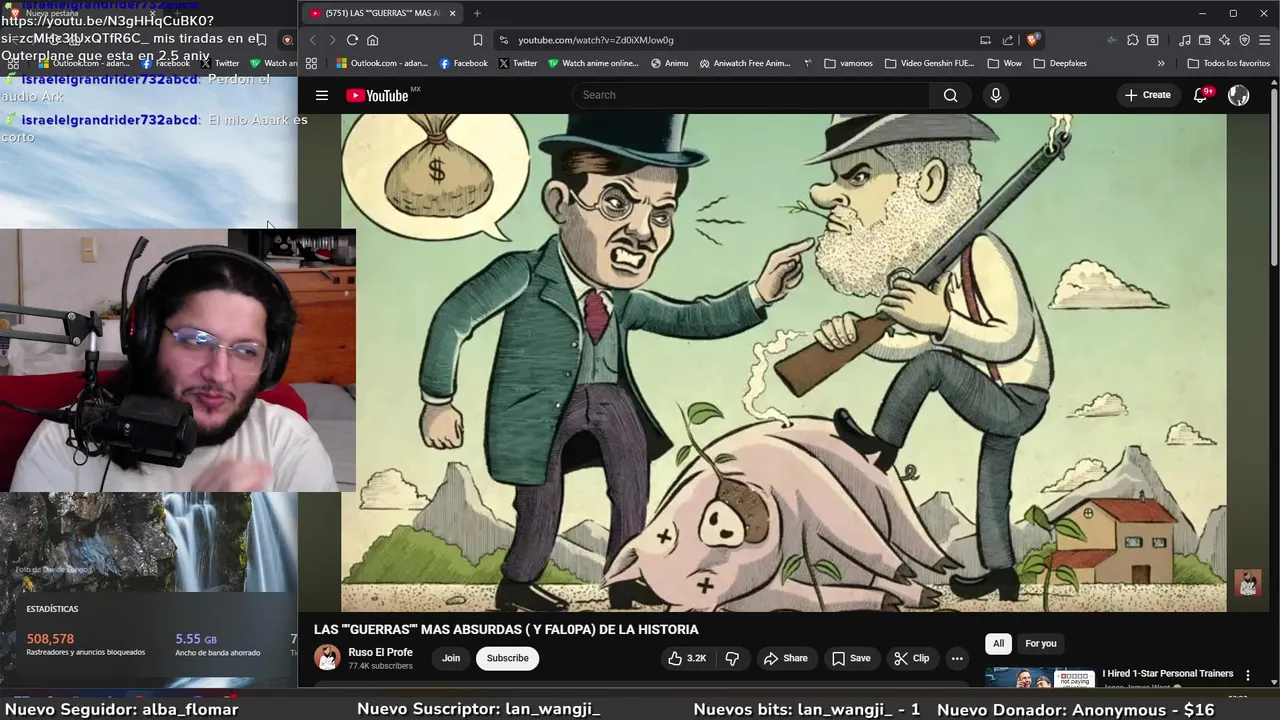The height and width of the screenshot is (720, 1280).
Task: Focus the YouTube search field
Action: [x=750, y=95]
